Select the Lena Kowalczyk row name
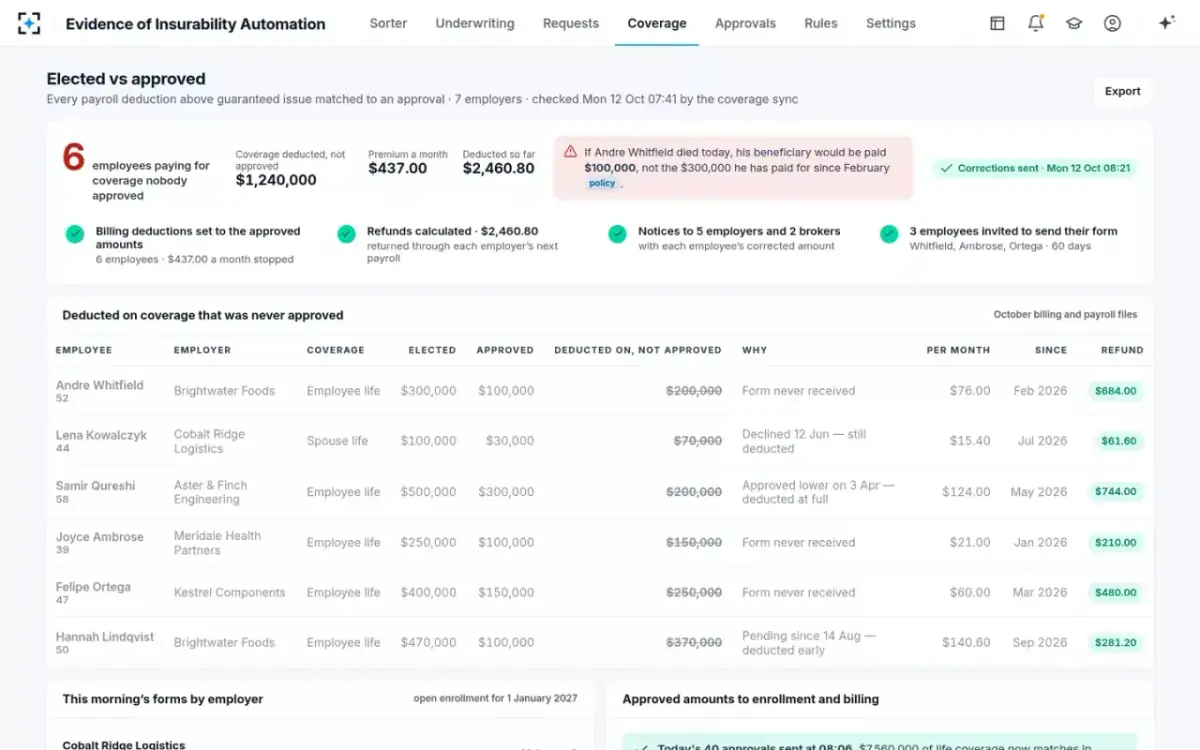The image size is (1200, 750). click(101, 435)
